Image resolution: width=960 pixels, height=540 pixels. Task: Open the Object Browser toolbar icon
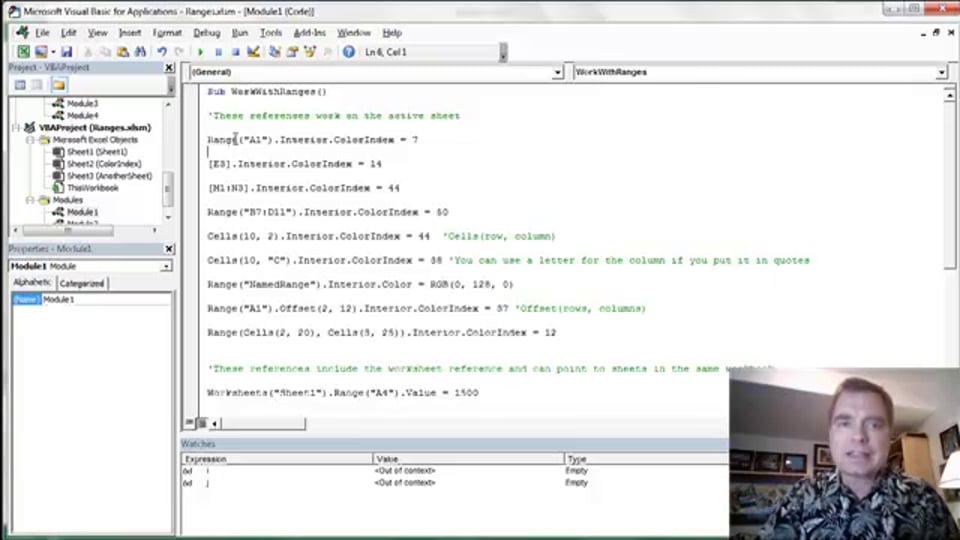(x=310, y=52)
